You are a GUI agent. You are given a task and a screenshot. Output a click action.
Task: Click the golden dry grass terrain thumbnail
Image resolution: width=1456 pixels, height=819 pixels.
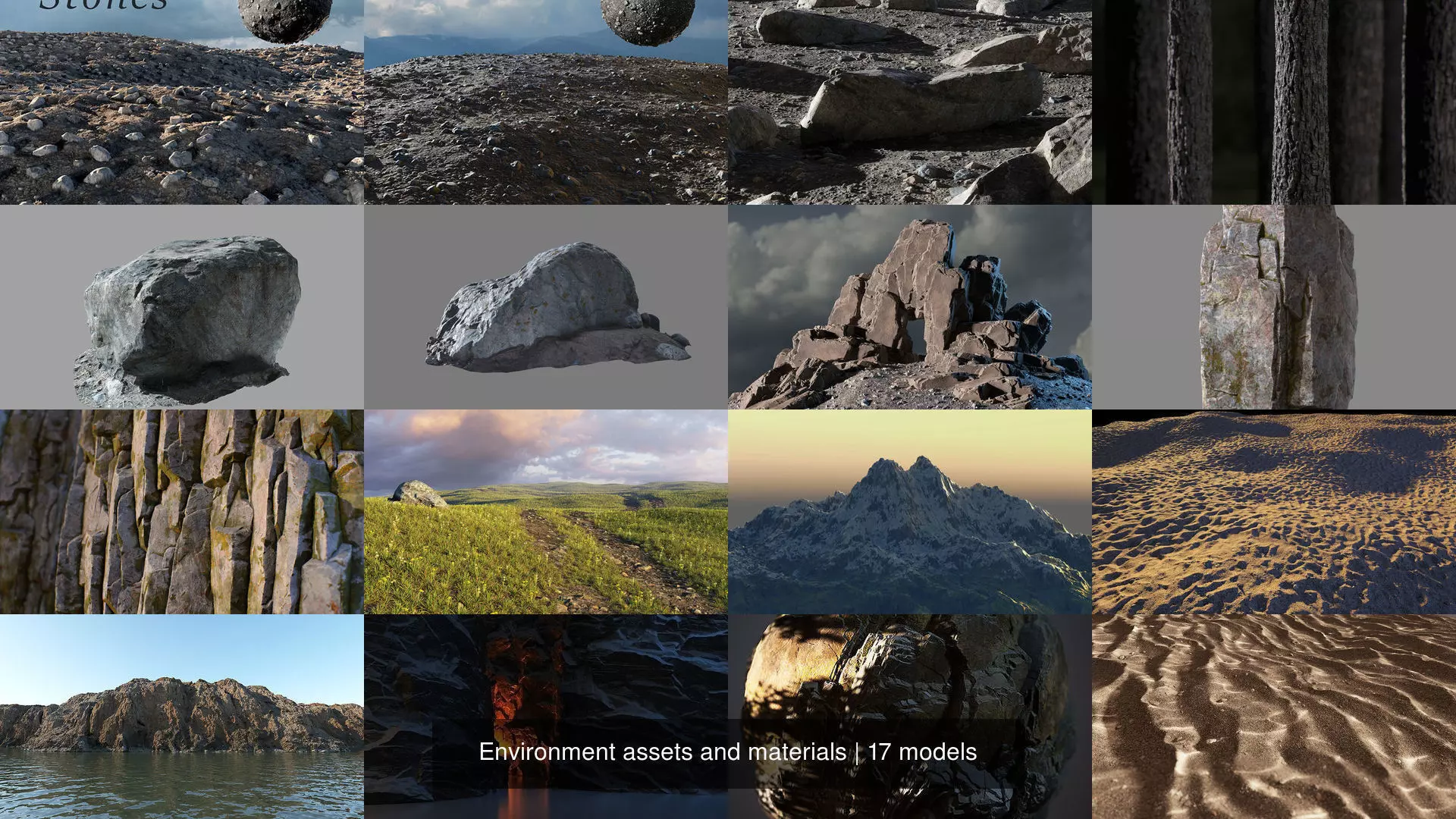(x=1273, y=512)
